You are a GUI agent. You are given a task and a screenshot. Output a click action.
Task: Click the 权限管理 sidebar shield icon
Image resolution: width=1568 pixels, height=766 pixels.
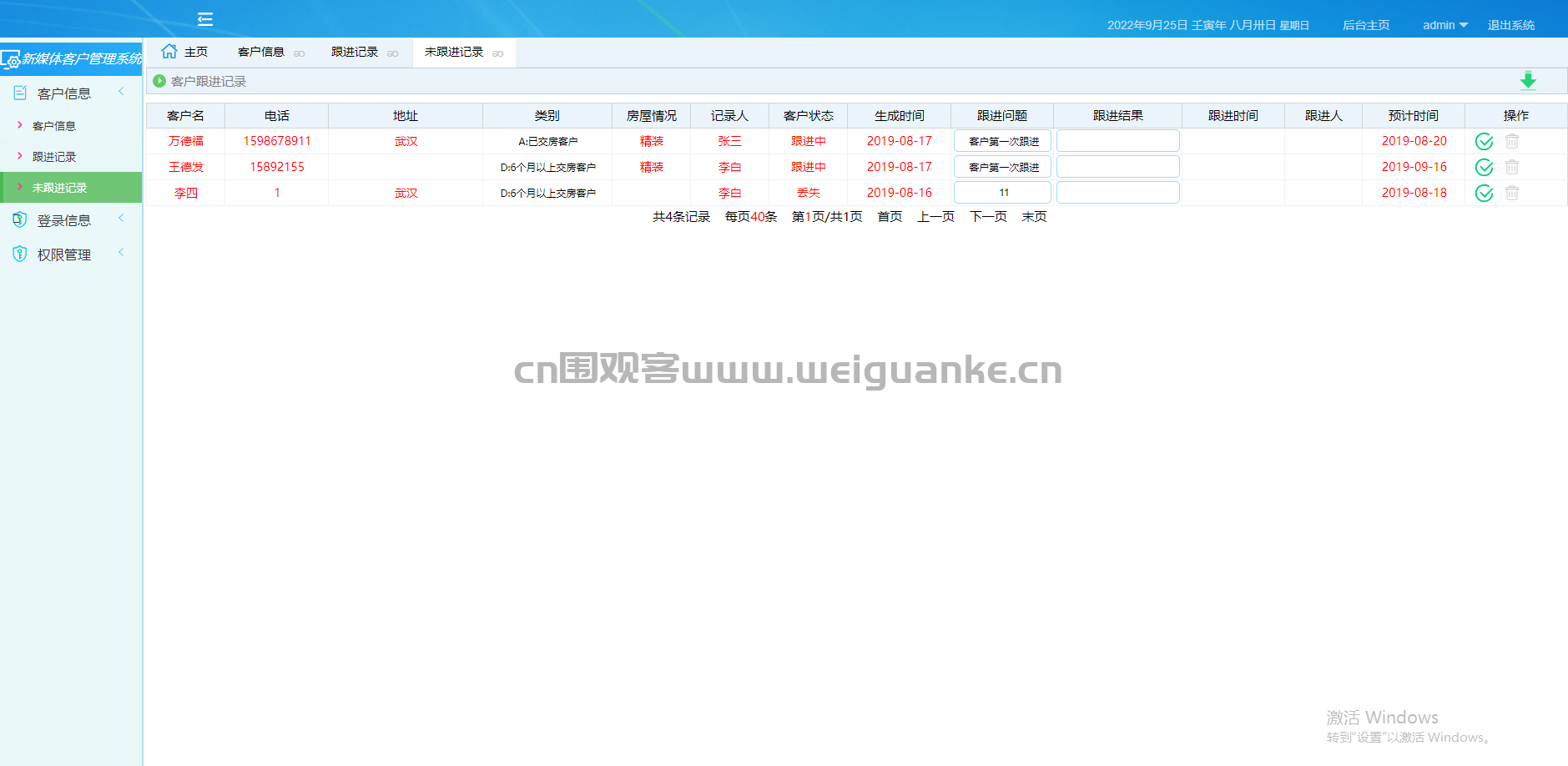tap(20, 254)
